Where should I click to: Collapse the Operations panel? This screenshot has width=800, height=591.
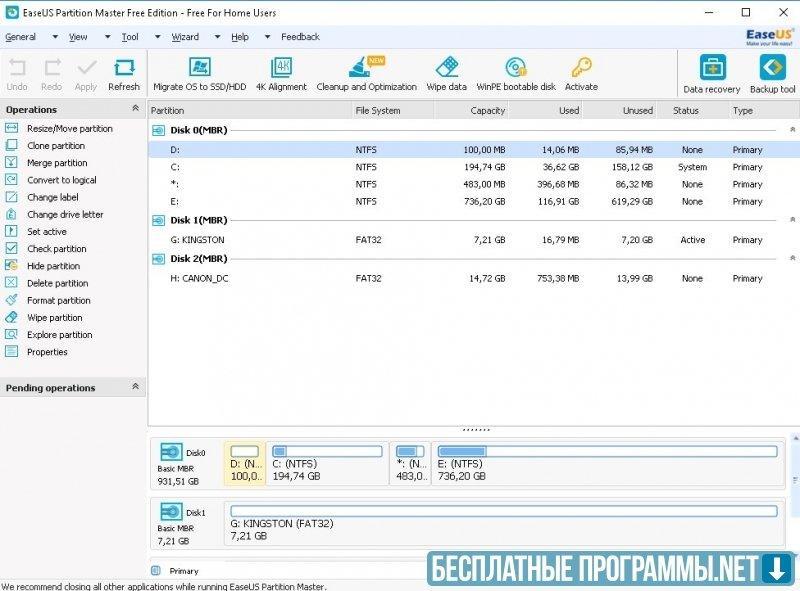[136, 108]
